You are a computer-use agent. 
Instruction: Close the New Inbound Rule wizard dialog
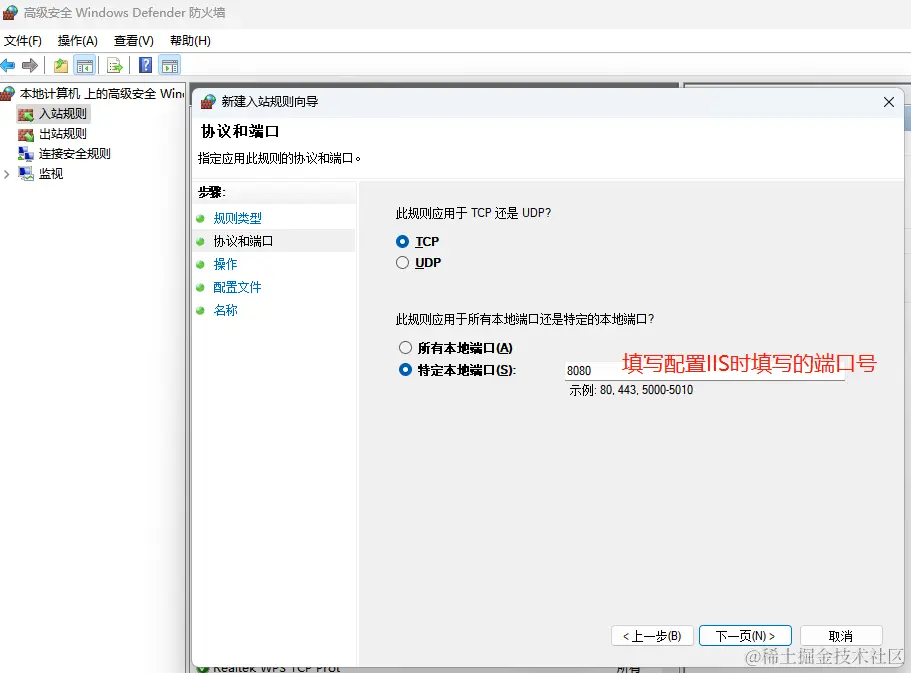(x=888, y=102)
